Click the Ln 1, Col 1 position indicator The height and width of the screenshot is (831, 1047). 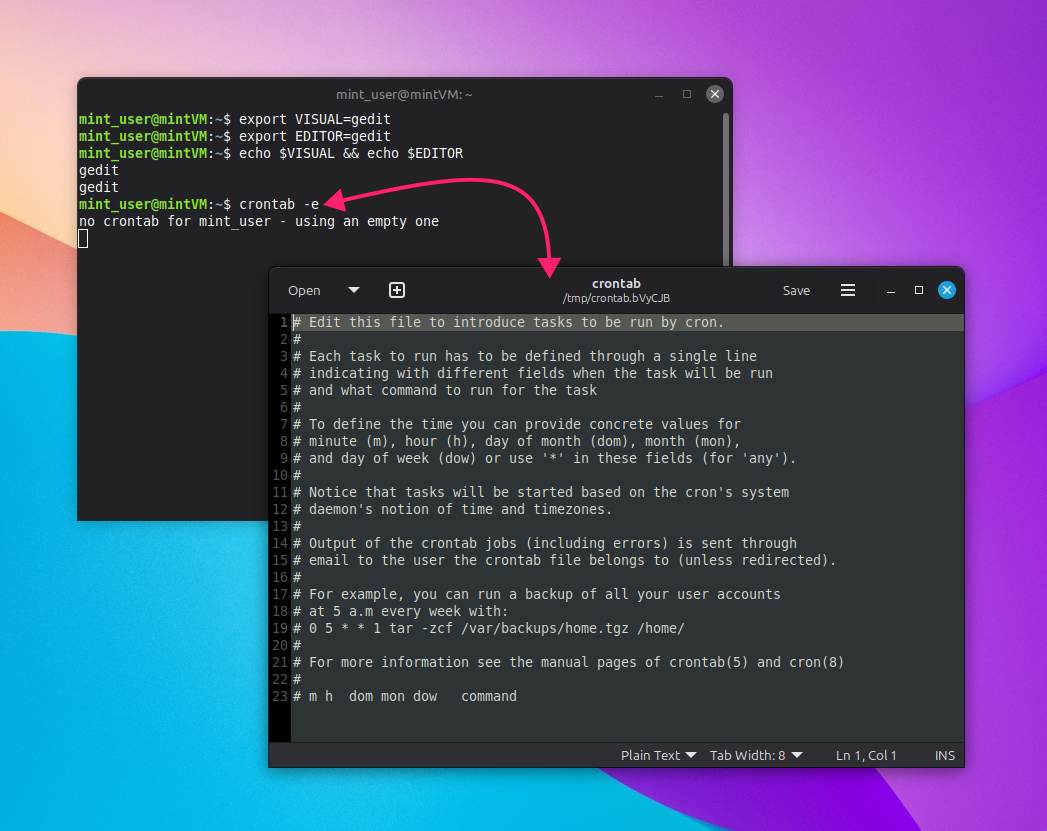pos(866,755)
